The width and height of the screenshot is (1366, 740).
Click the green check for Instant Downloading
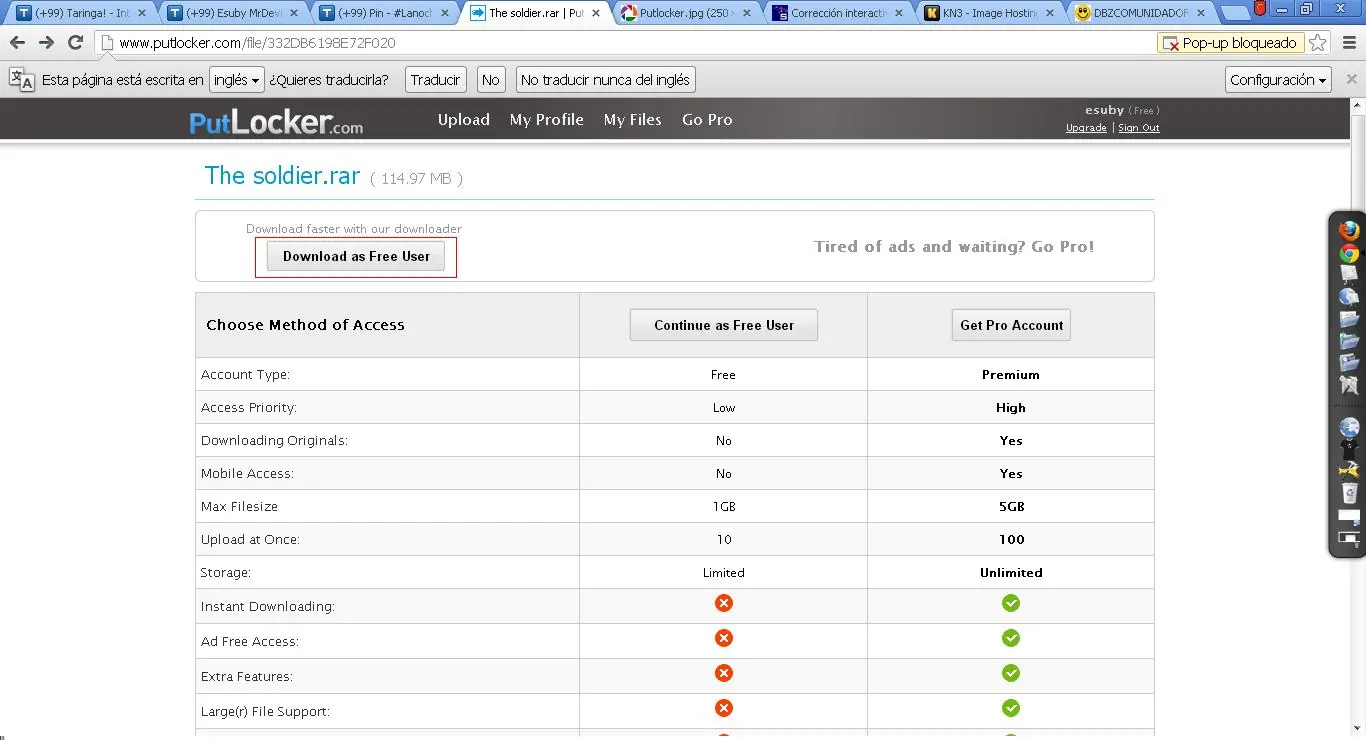pos(1011,603)
